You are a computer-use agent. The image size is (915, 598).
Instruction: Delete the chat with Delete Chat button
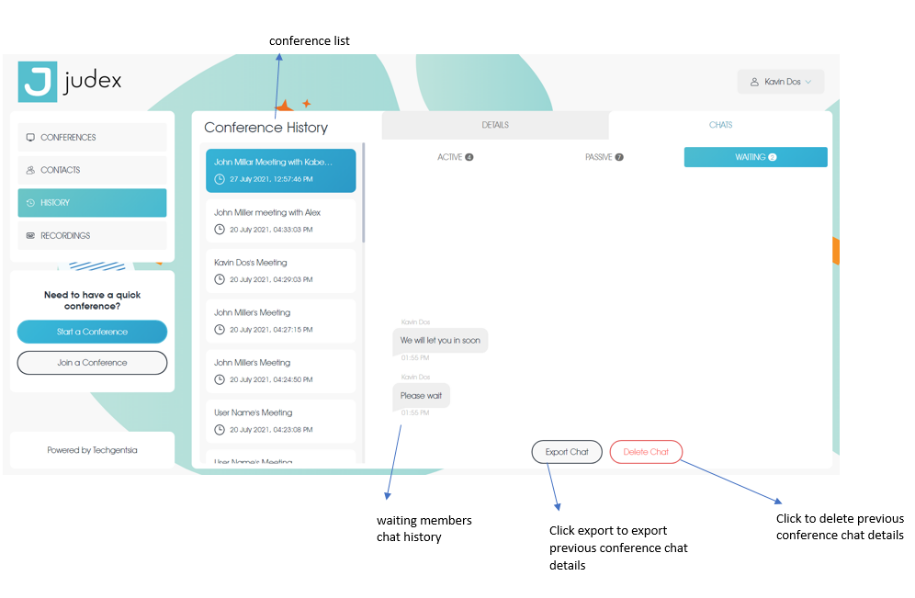[646, 452]
